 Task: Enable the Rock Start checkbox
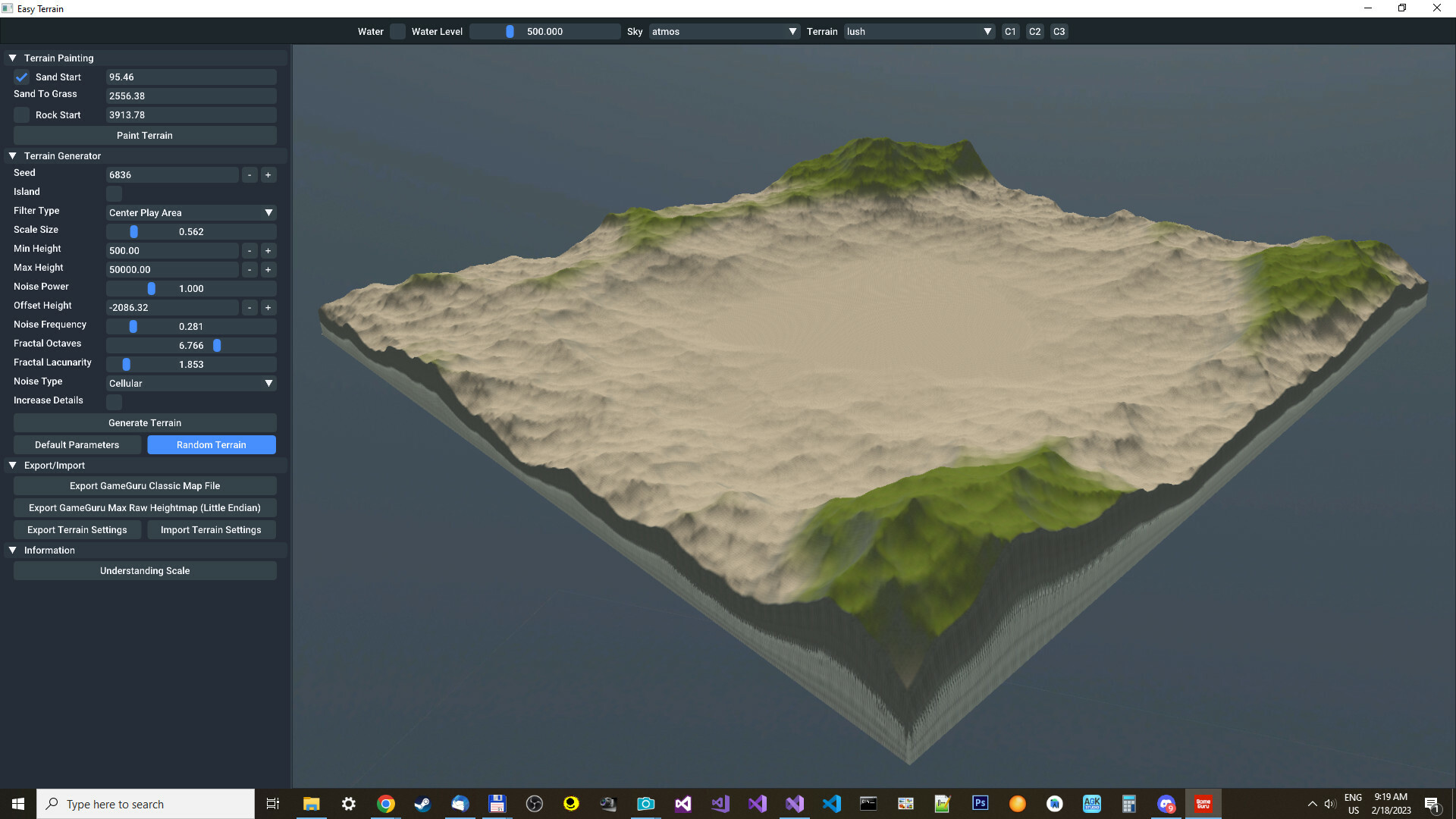[21, 115]
